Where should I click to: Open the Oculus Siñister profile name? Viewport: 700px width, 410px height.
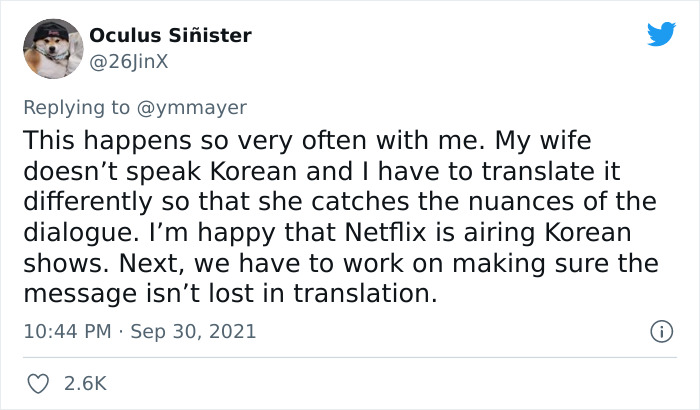click(x=170, y=36)
